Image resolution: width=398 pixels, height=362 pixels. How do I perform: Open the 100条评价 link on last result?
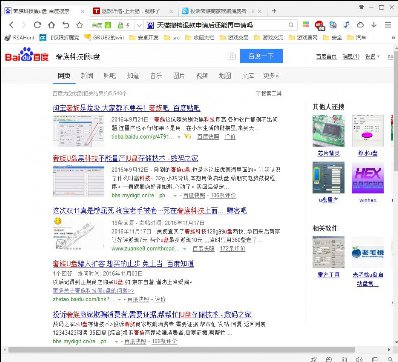pyautogui.click(x=165, y=341)
